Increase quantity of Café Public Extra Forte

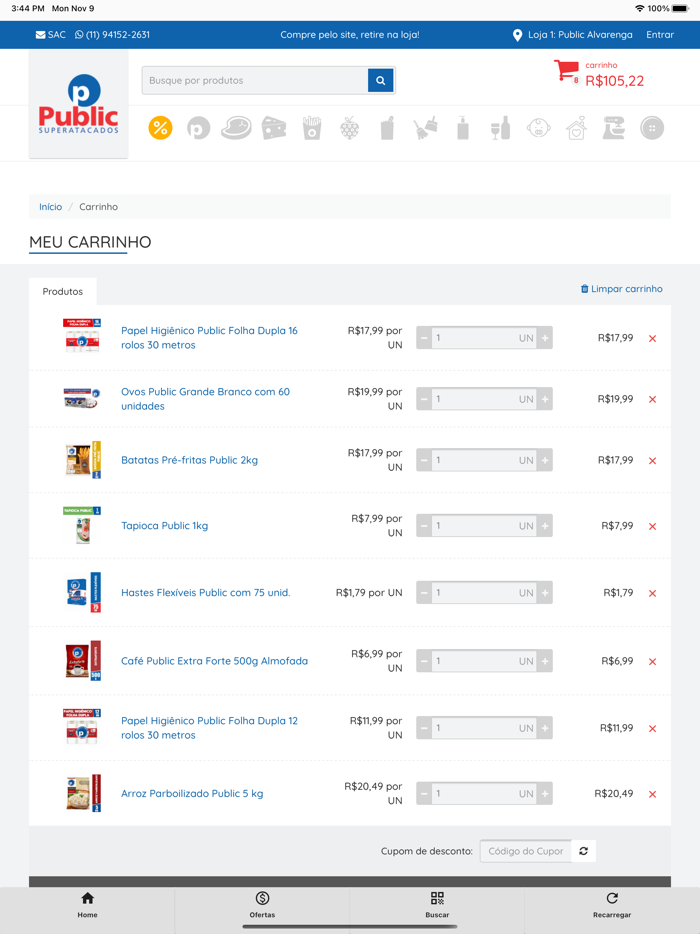click(545, 661)
